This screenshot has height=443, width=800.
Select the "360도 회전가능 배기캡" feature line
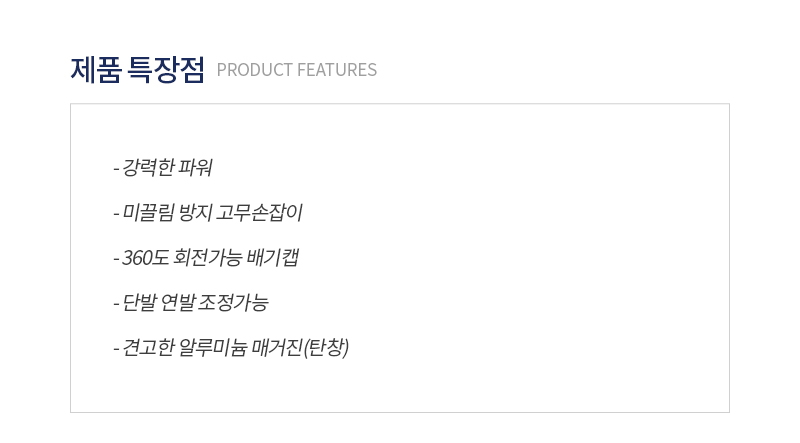click(206, 257)
